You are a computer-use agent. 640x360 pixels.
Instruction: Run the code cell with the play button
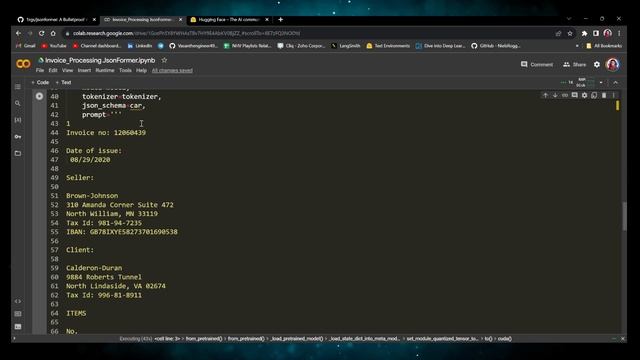(39, 96)
